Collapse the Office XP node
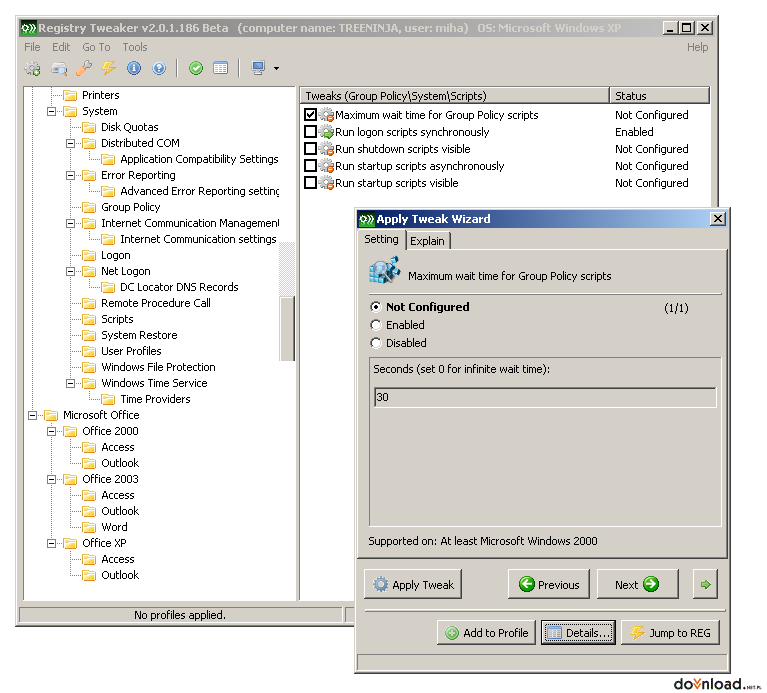The height and width of the screenshot is (693, 767). (x=51, y=543)
